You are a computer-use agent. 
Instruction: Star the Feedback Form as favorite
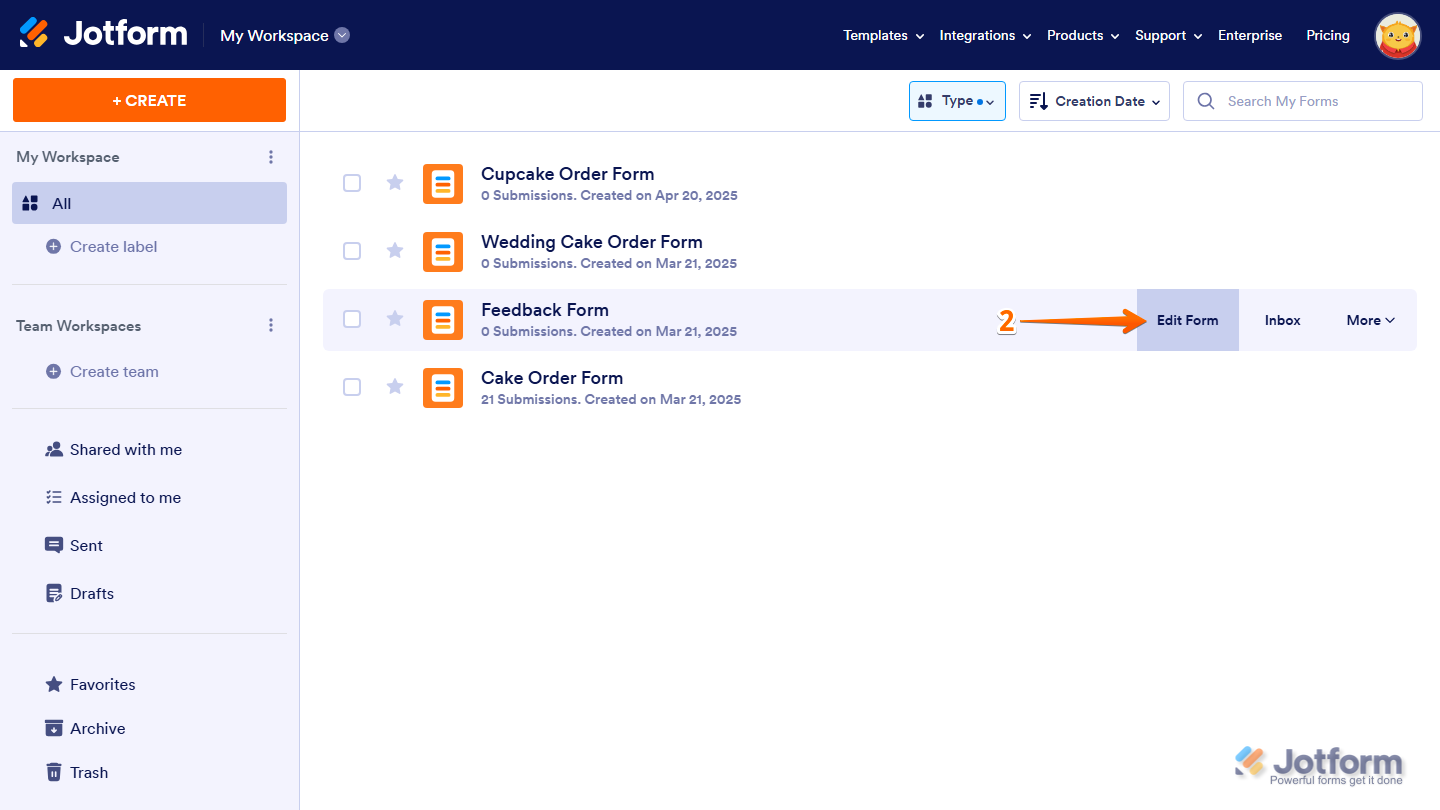(x=395, y=318)
